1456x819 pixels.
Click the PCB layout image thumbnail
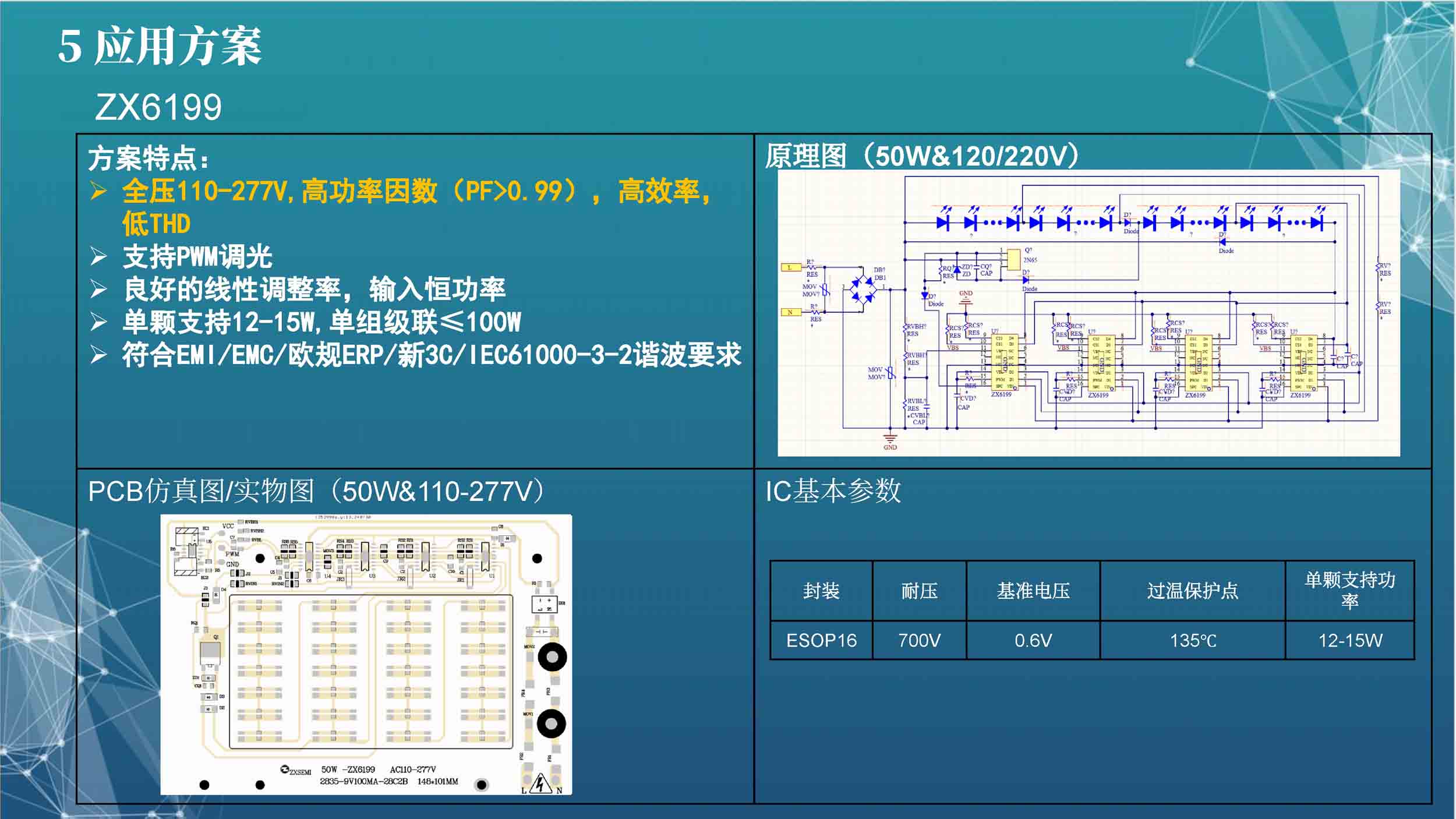(366, 654)
